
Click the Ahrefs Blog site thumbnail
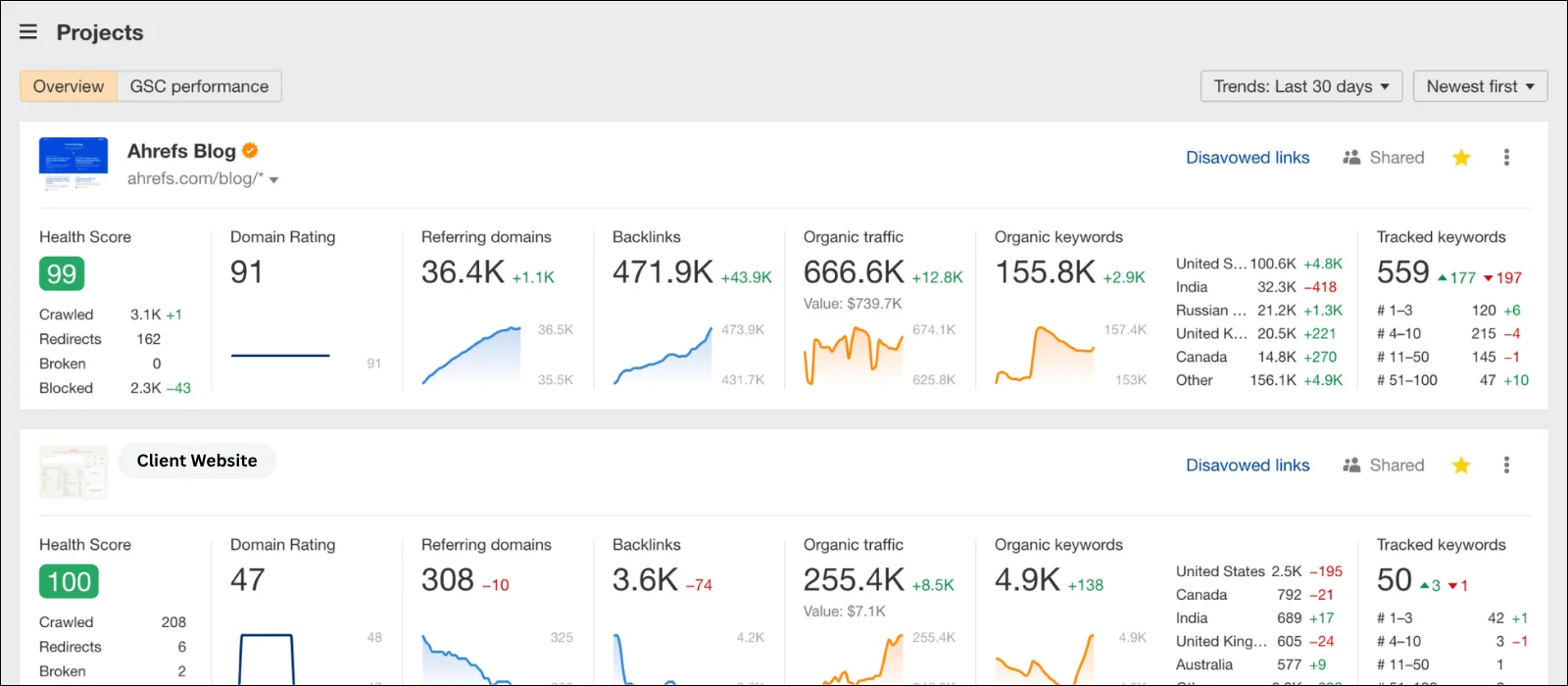coord(73,164)
